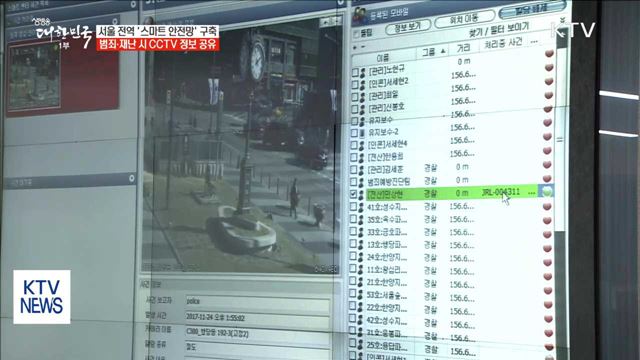
Task: Click the green status icon in highlighted row
Action: click(546, 191)
